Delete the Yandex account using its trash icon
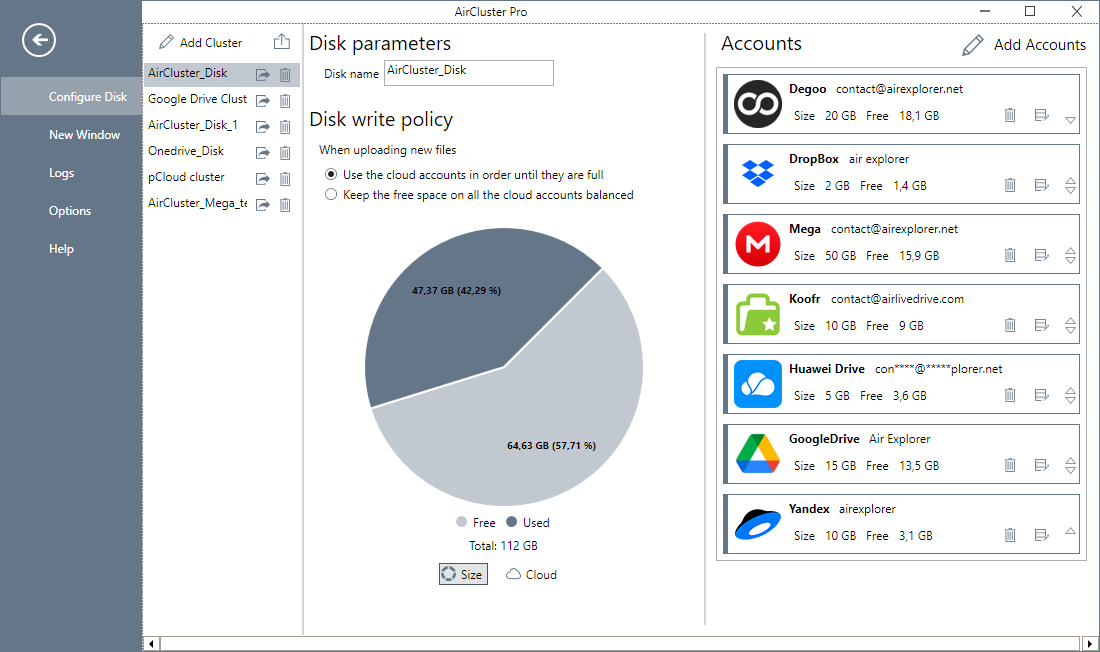This screenshot has height=652, width=1100. [1010, 535]
